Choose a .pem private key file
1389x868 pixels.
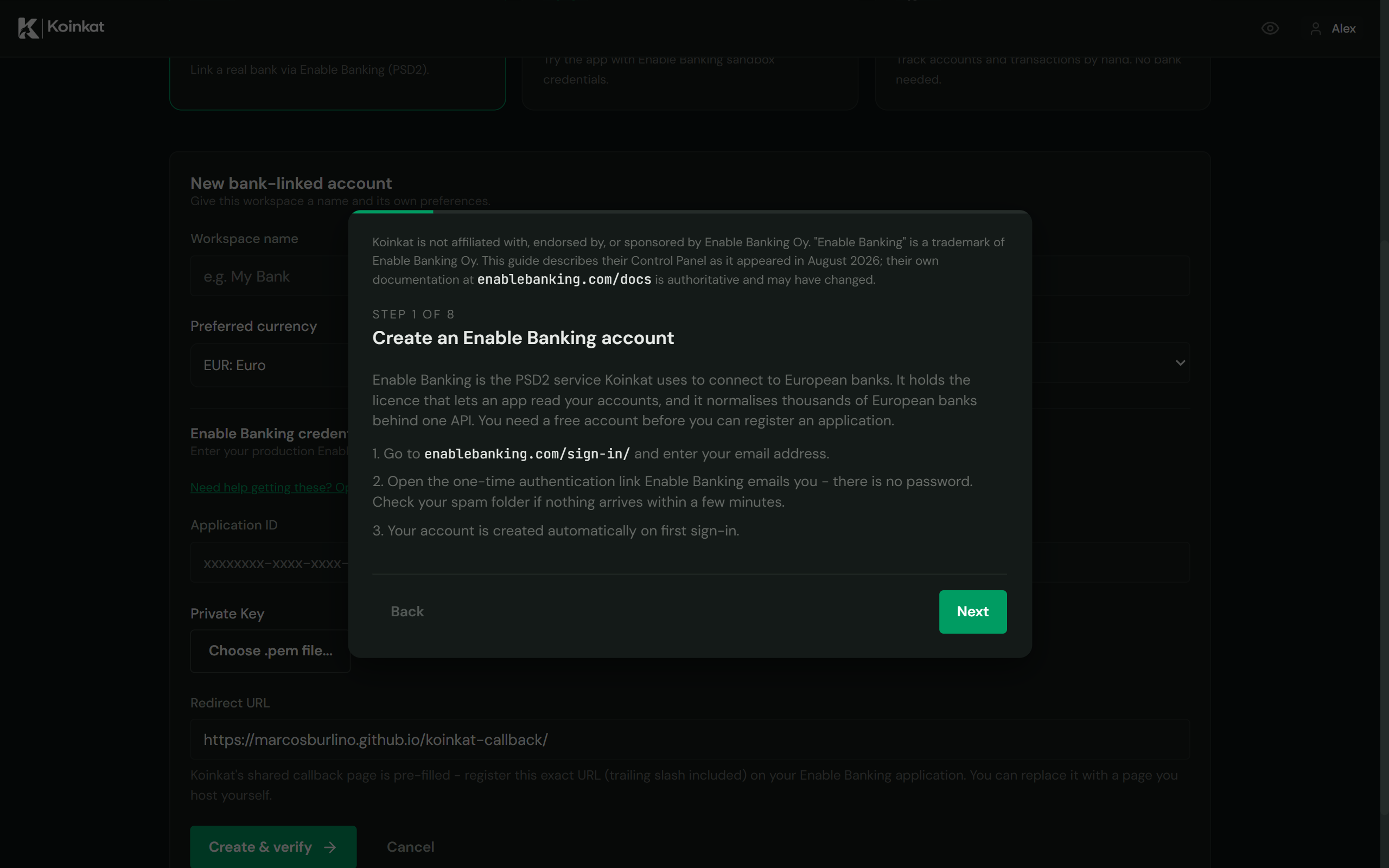270,651
